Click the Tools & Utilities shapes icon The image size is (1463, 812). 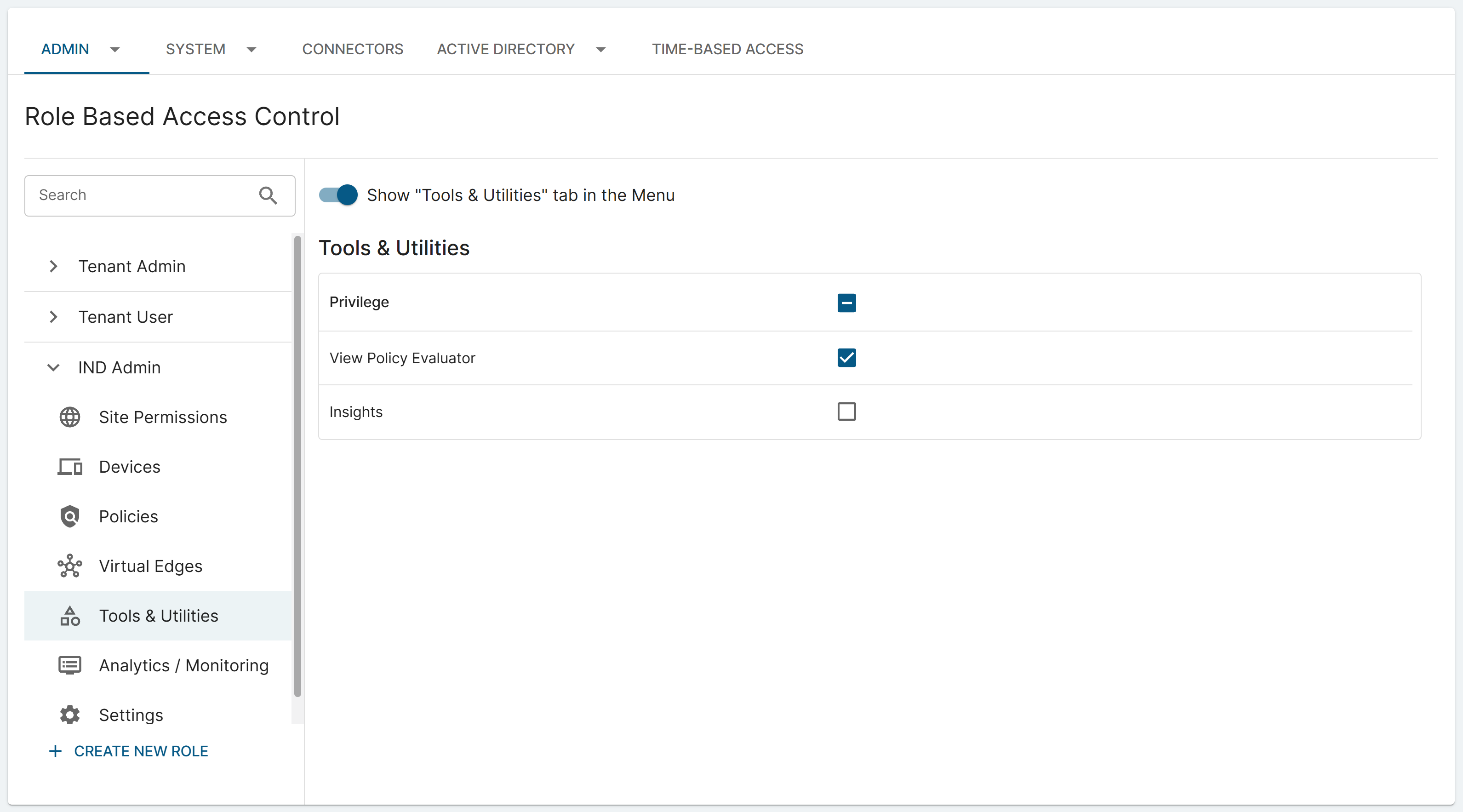[x=70, y=616]
